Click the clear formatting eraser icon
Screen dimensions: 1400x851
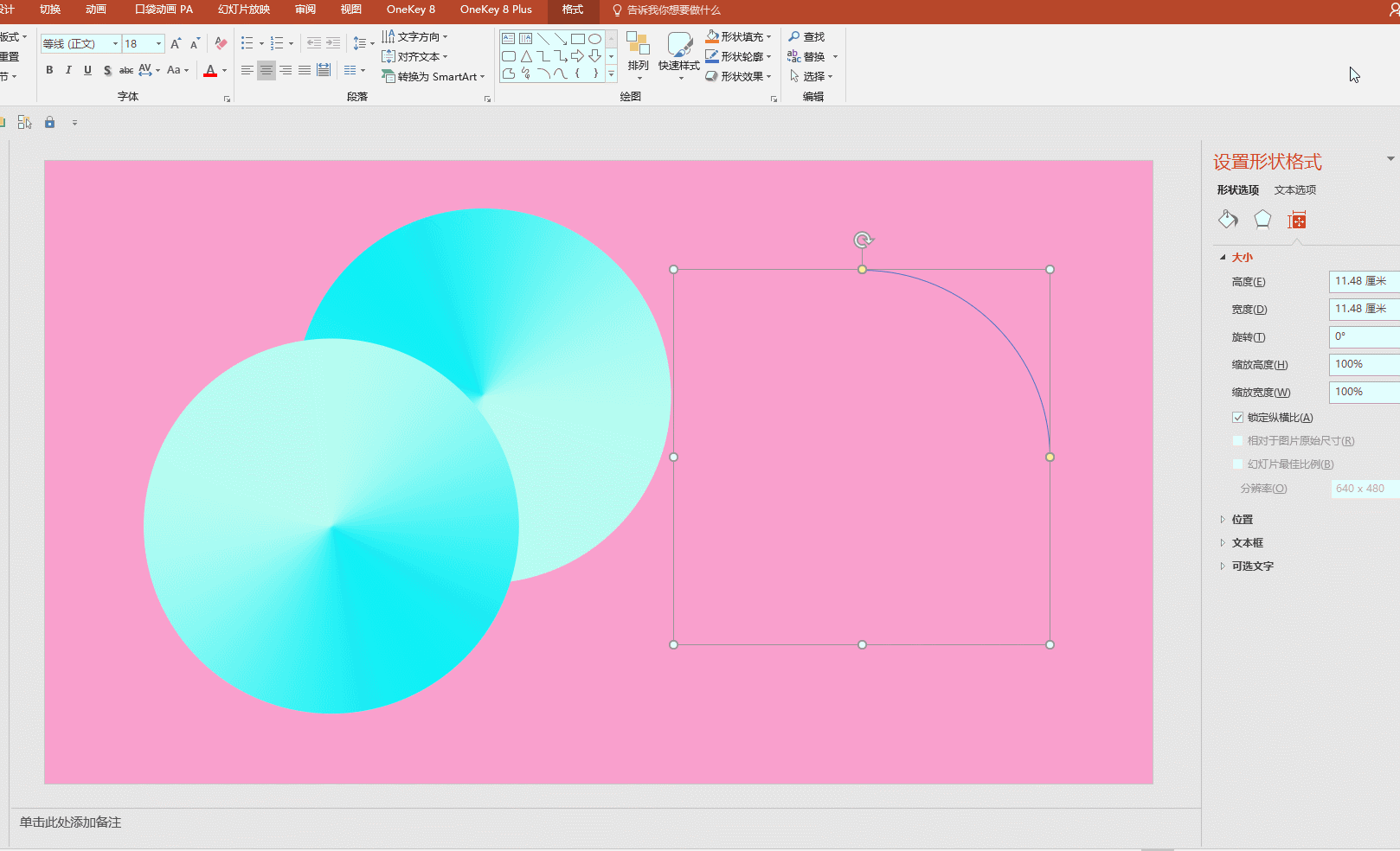point(221,43)
